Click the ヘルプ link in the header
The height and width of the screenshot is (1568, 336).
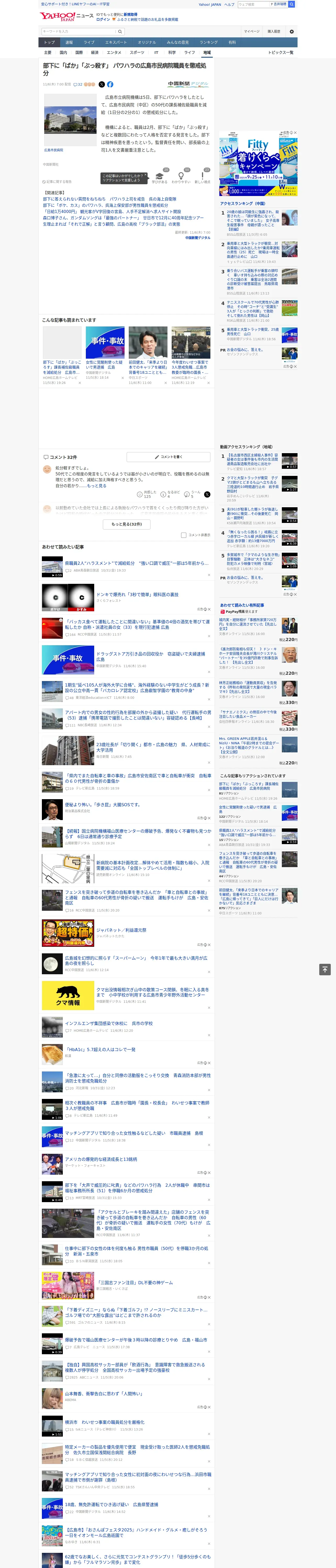[x=229, y=4]
